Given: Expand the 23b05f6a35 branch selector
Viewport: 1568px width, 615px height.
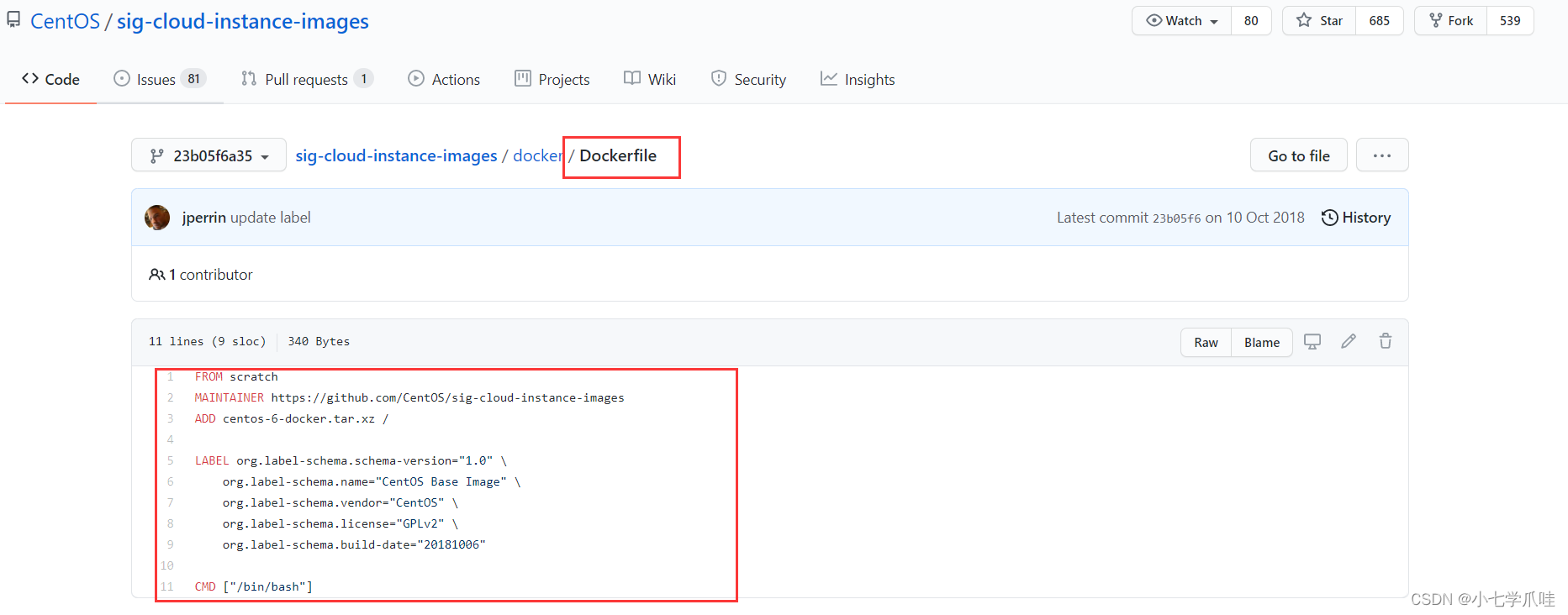Looking at the screenshot, I should [209, 155].
